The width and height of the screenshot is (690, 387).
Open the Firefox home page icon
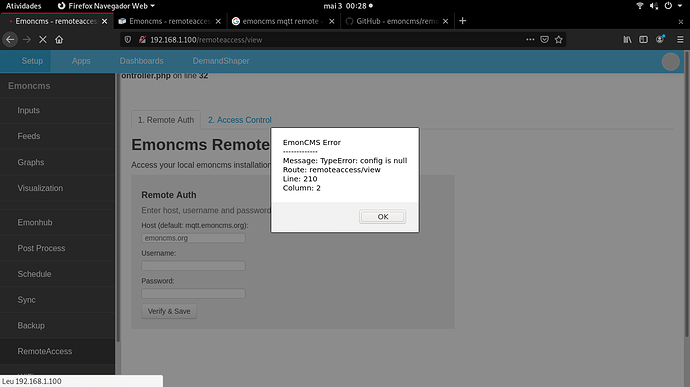59,40
